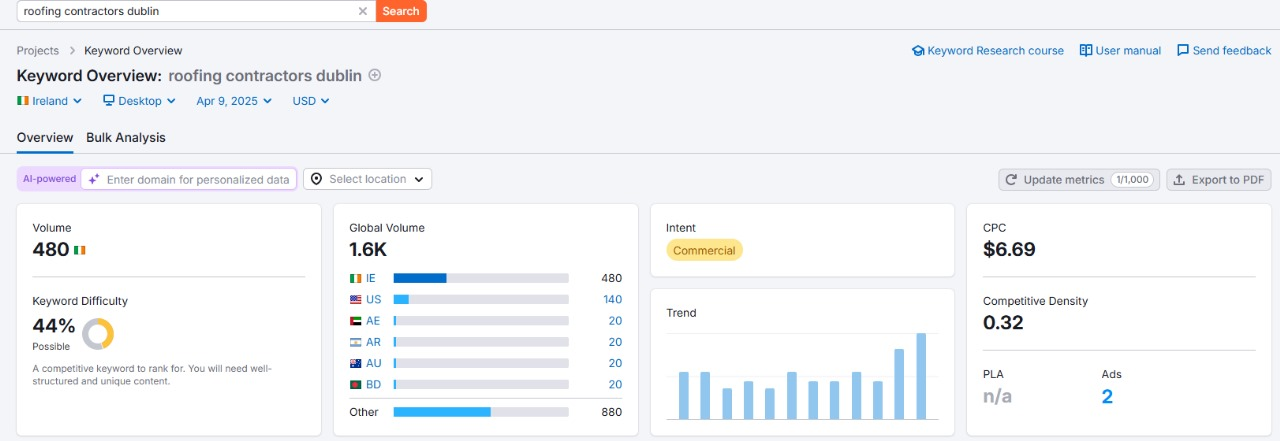Click the Ireland flag in Global Volume list
The width and height of the screenshot is (1280, 441).
point(355,278)
